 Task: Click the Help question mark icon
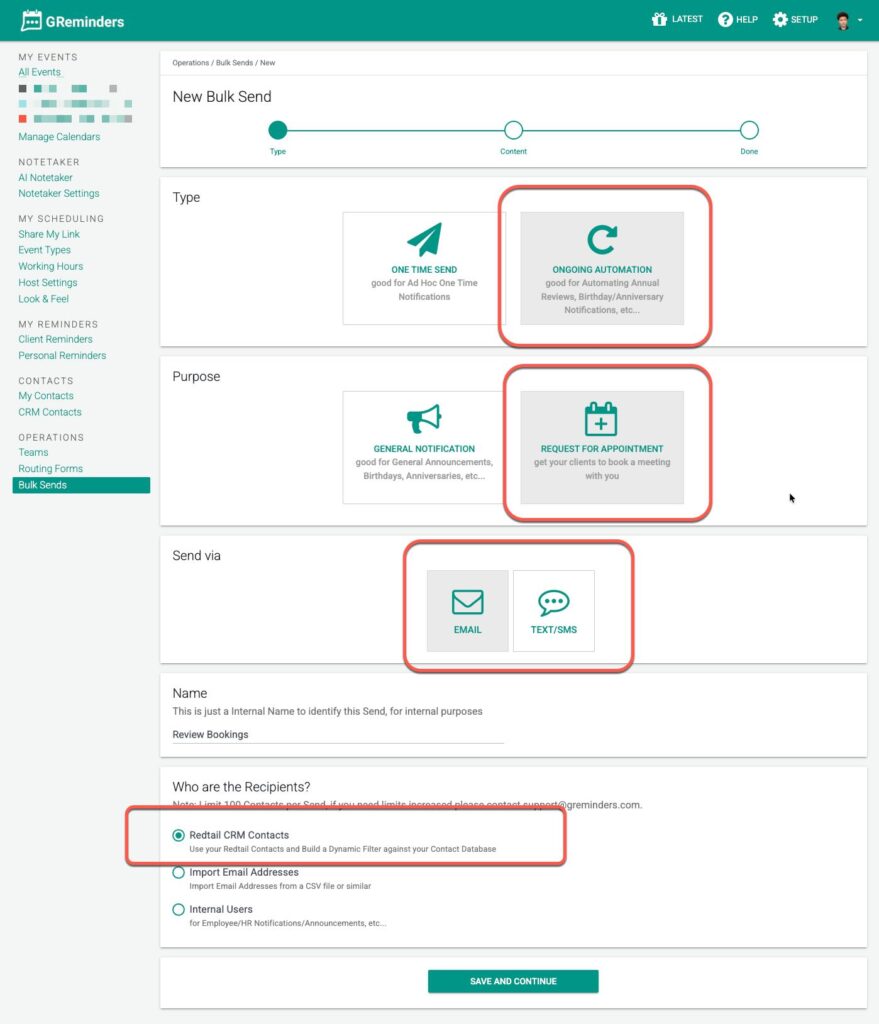click(725, 20)
